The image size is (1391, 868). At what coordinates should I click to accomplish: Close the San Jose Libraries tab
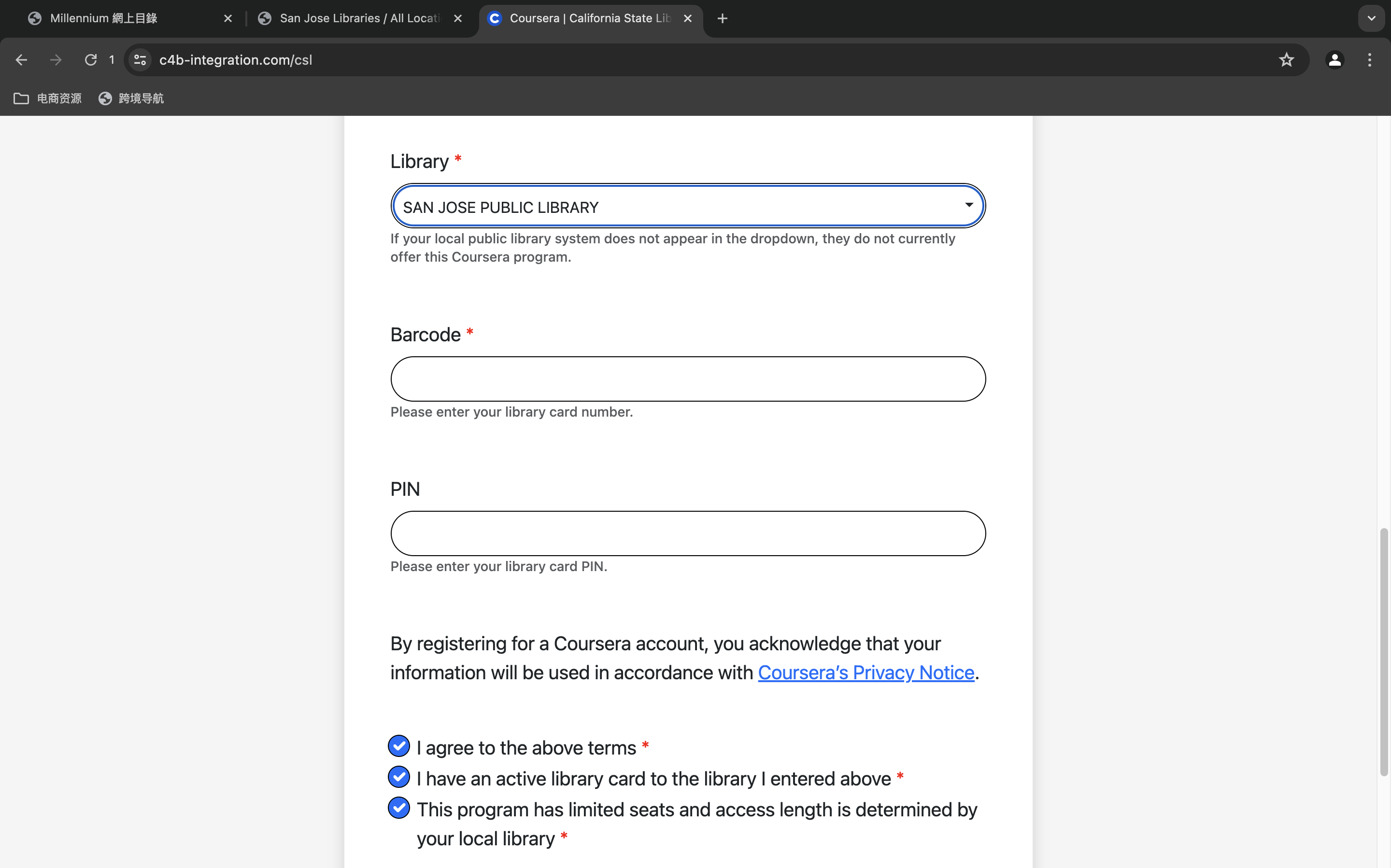[x=458, y=18]
